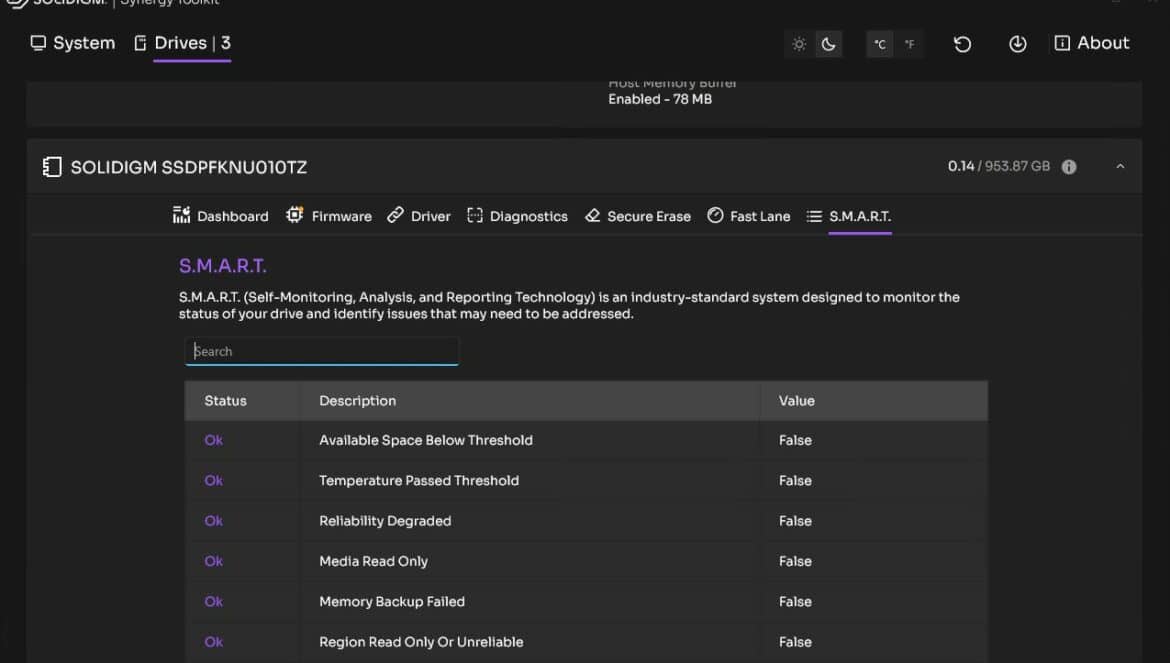Click the refresh icon
This screenshot has height=663, width=1170.
point(963,44)
